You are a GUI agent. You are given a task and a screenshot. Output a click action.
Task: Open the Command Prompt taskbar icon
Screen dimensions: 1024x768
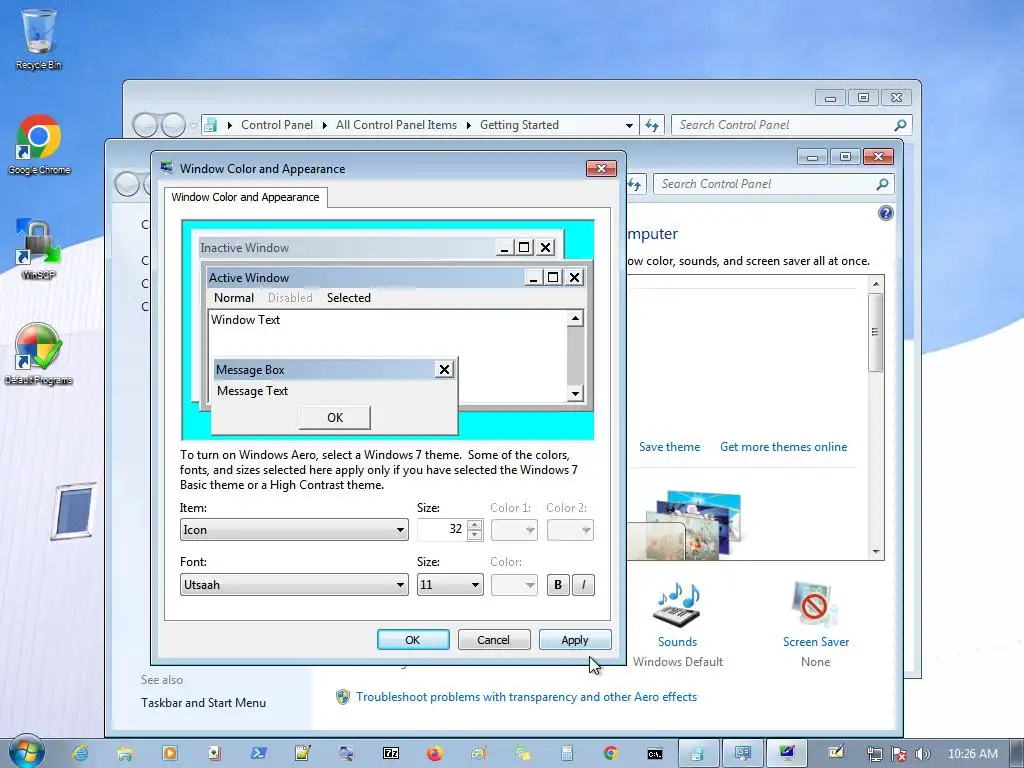(x=655, y=754)
